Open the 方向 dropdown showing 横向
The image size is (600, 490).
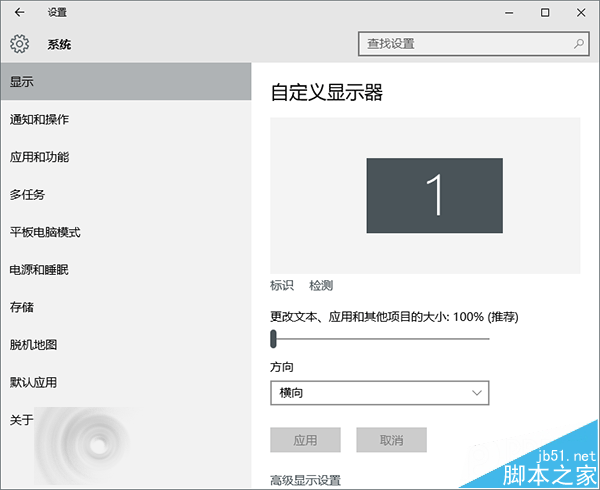point(380,393)
